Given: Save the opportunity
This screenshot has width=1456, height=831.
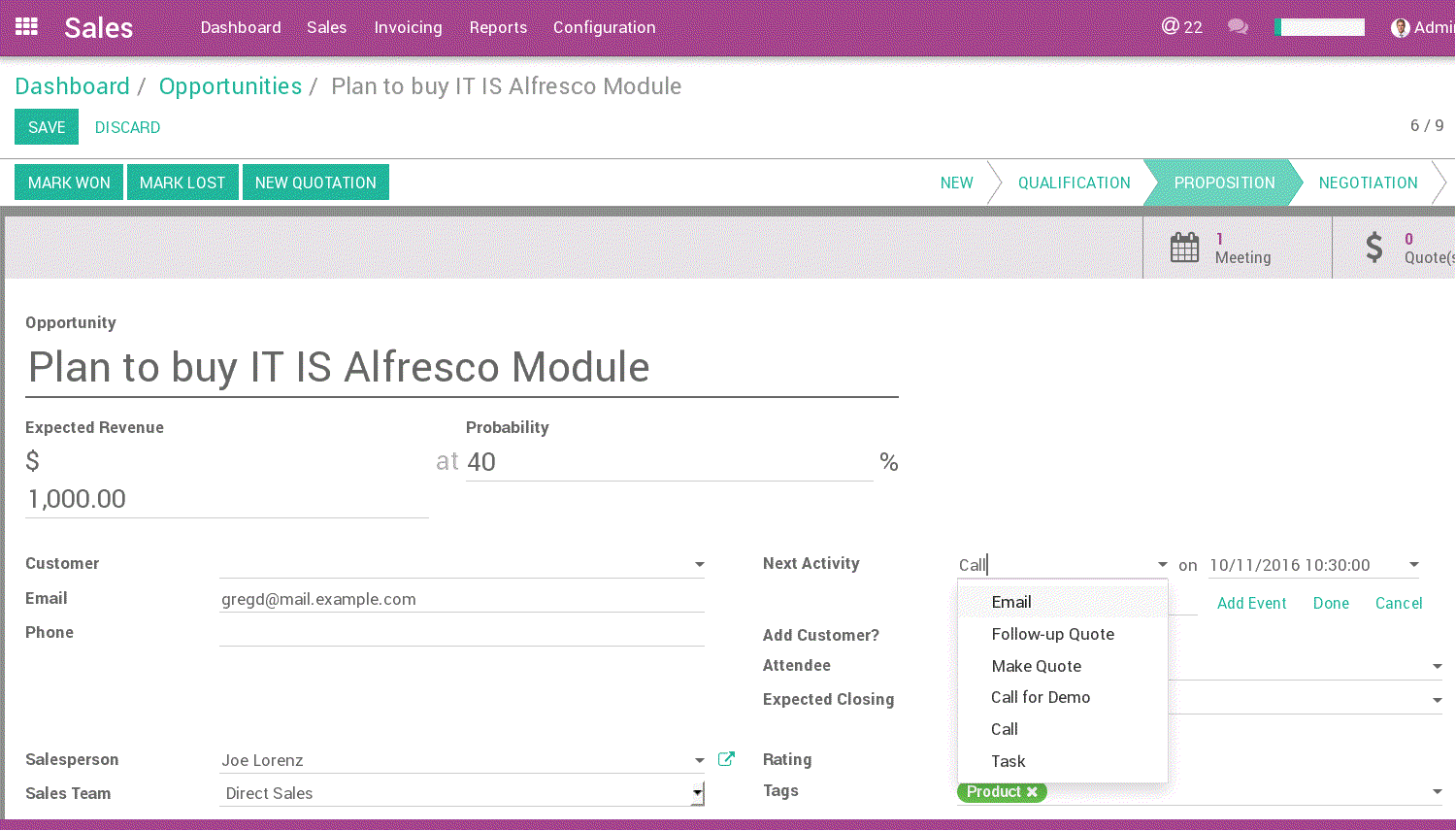Looking at the screenshot, I should [47, 127].
